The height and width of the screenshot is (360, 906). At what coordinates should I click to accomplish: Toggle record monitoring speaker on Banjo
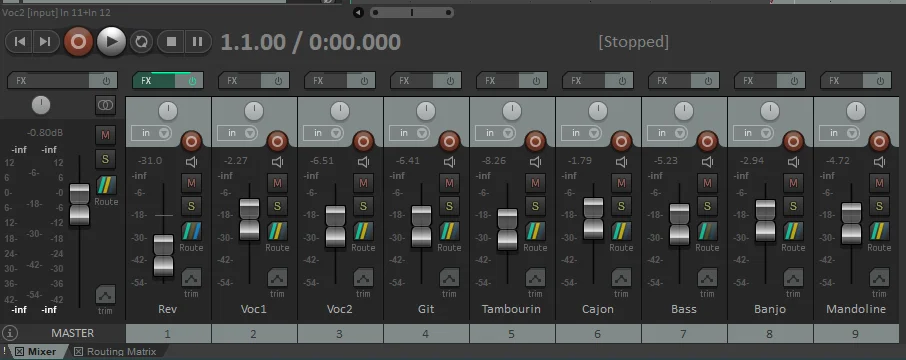(793, 162)
